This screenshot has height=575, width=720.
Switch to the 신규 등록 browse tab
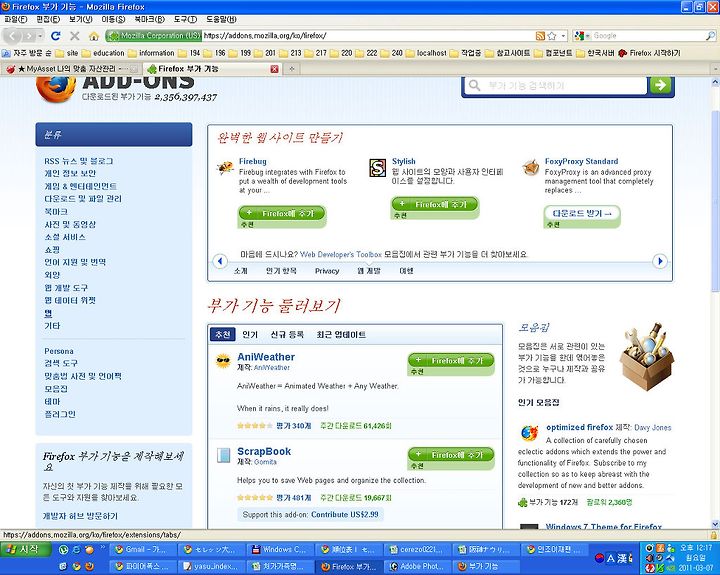point(287,334)
